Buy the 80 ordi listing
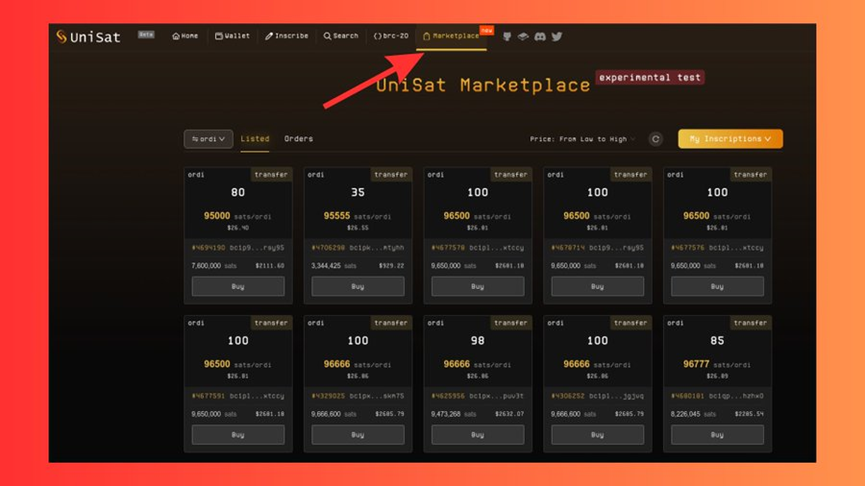865x486 pixels. click(238, 286)
